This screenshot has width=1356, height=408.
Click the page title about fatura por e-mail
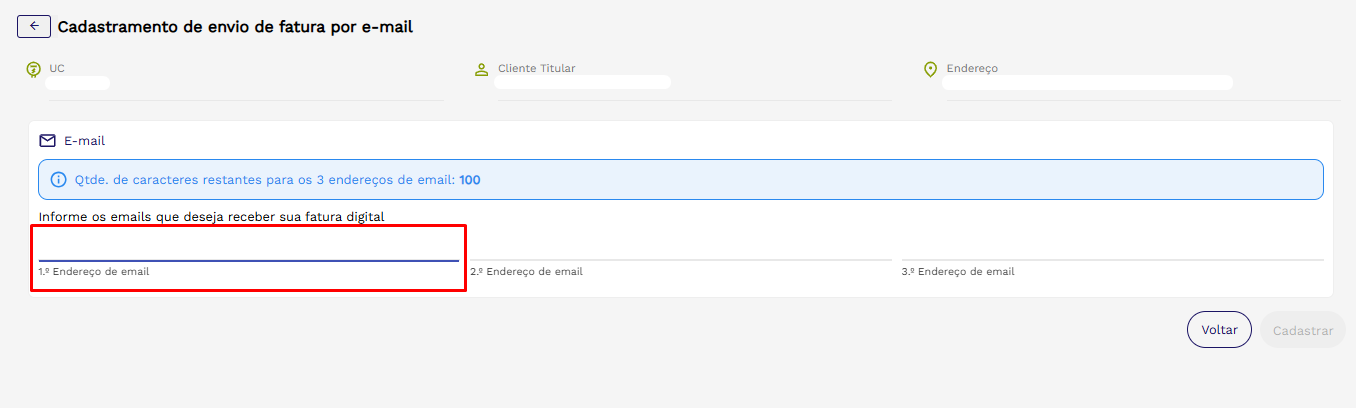click(x=235, y=27)
